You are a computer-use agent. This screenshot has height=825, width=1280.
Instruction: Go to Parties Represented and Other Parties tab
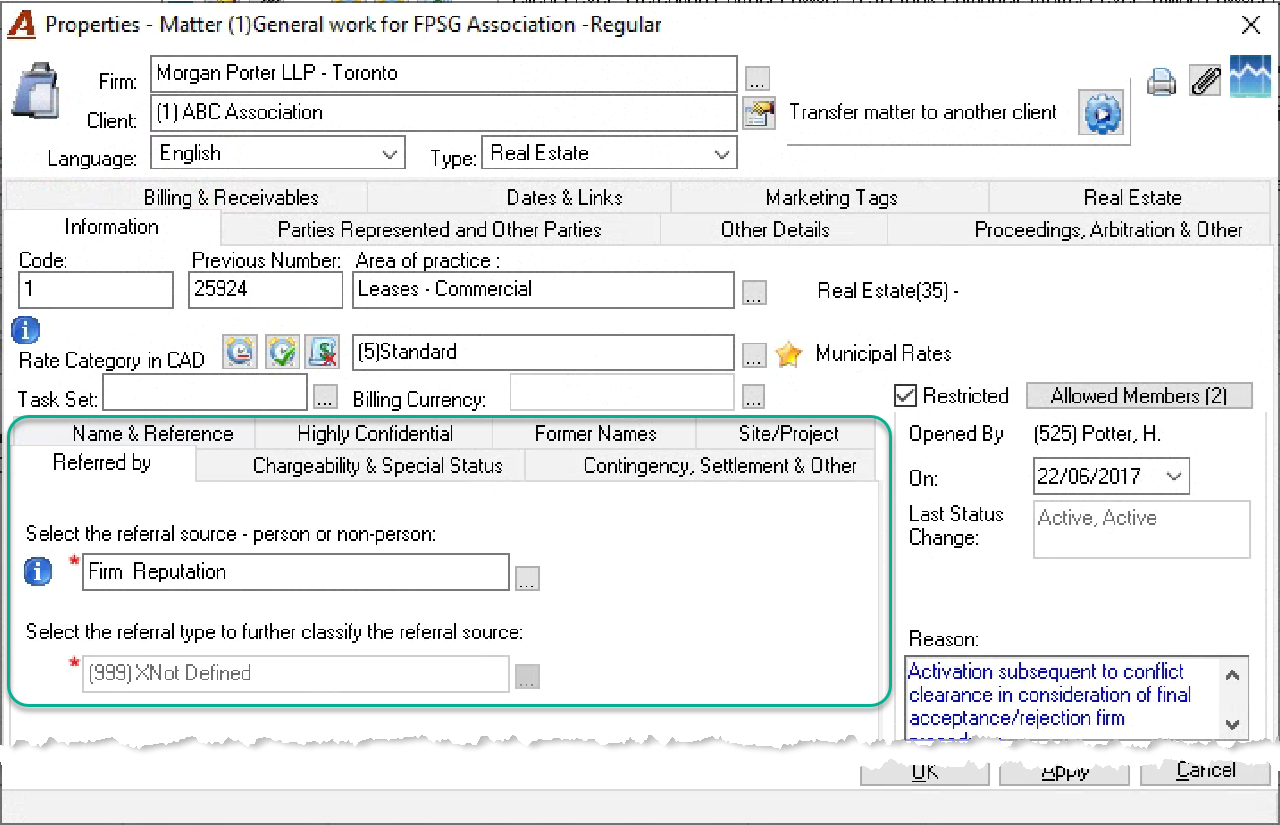click(x=440, y=229)
